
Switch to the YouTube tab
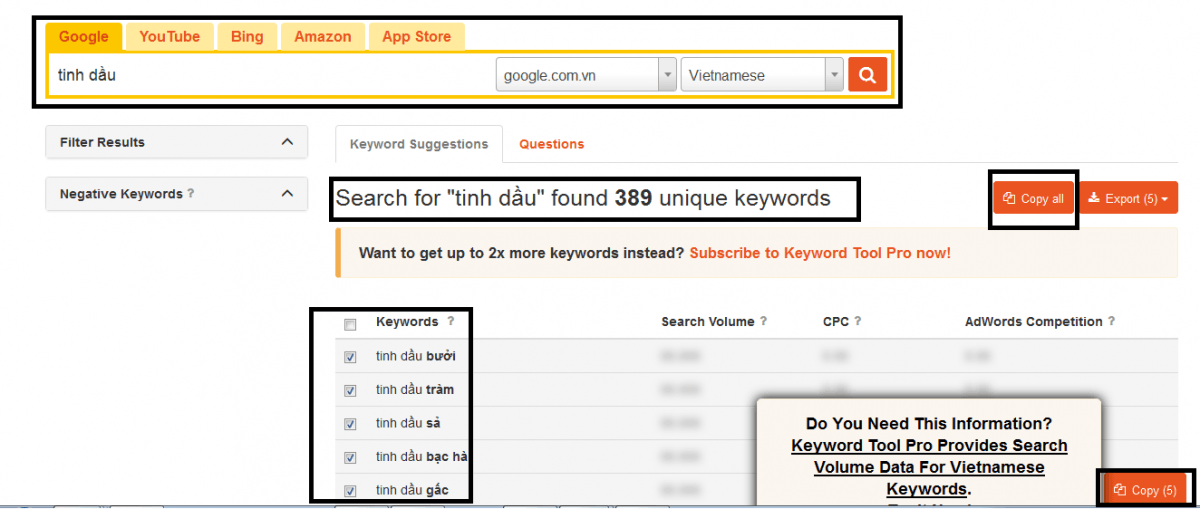tap(169, 37)
